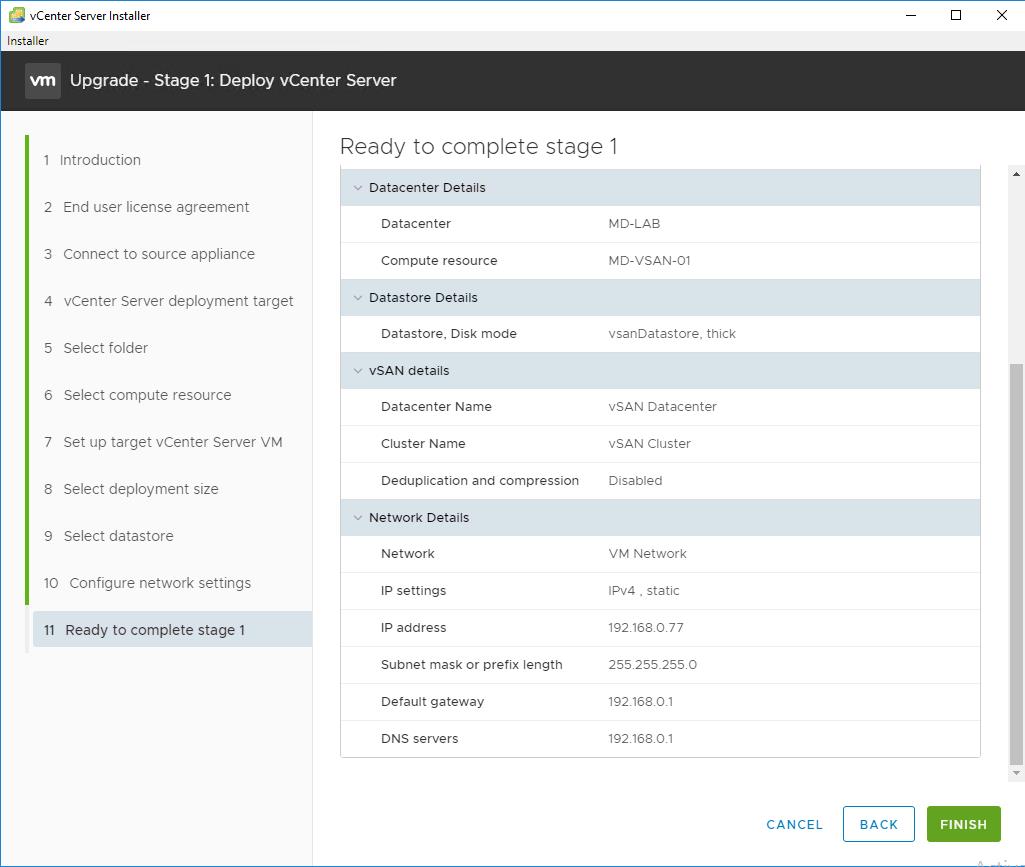Collapse the Network Details section
This screenshot has width=1025, height=867.
pos(358,517)
